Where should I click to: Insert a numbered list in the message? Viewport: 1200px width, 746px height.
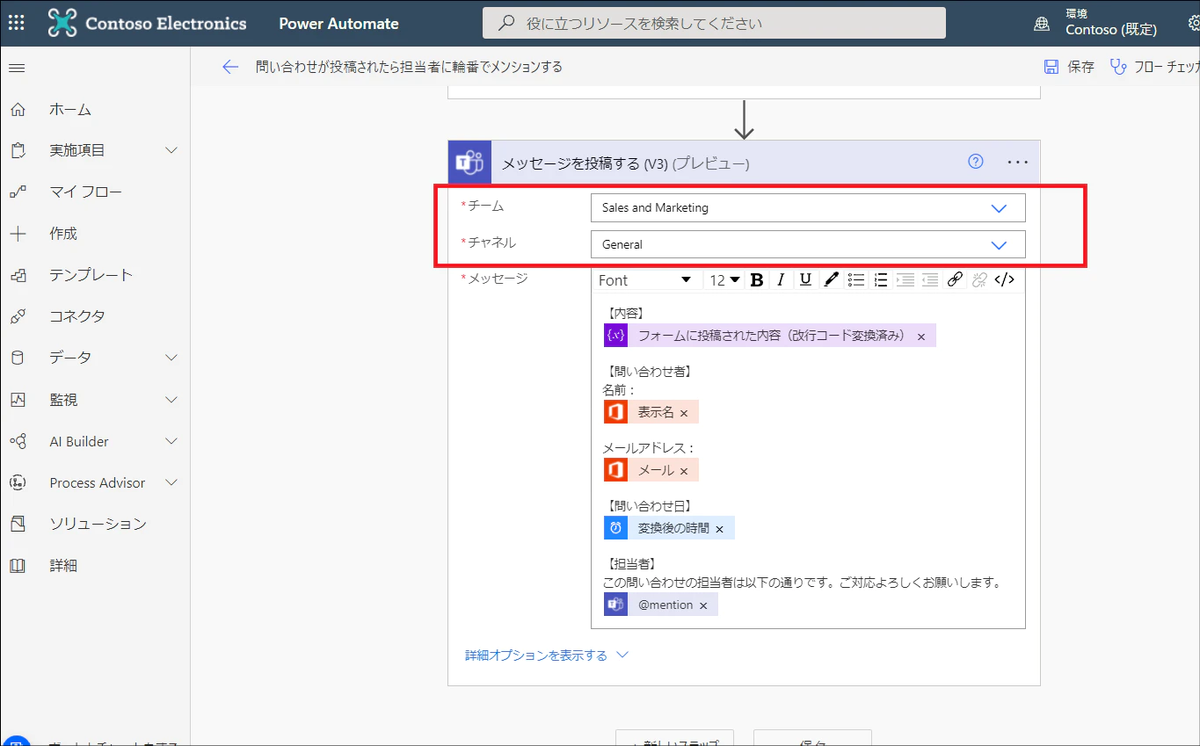pos(880,280)
